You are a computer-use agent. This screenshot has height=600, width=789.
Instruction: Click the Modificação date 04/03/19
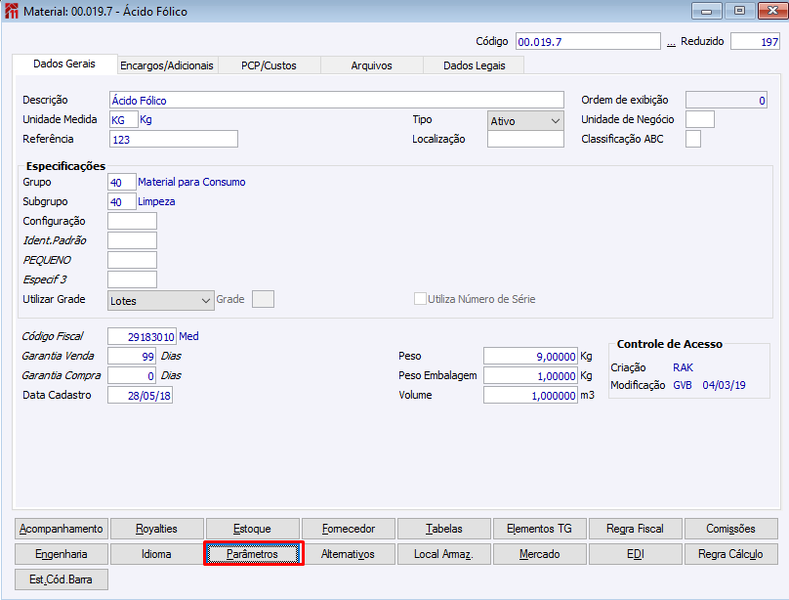(x=724, y=385)
